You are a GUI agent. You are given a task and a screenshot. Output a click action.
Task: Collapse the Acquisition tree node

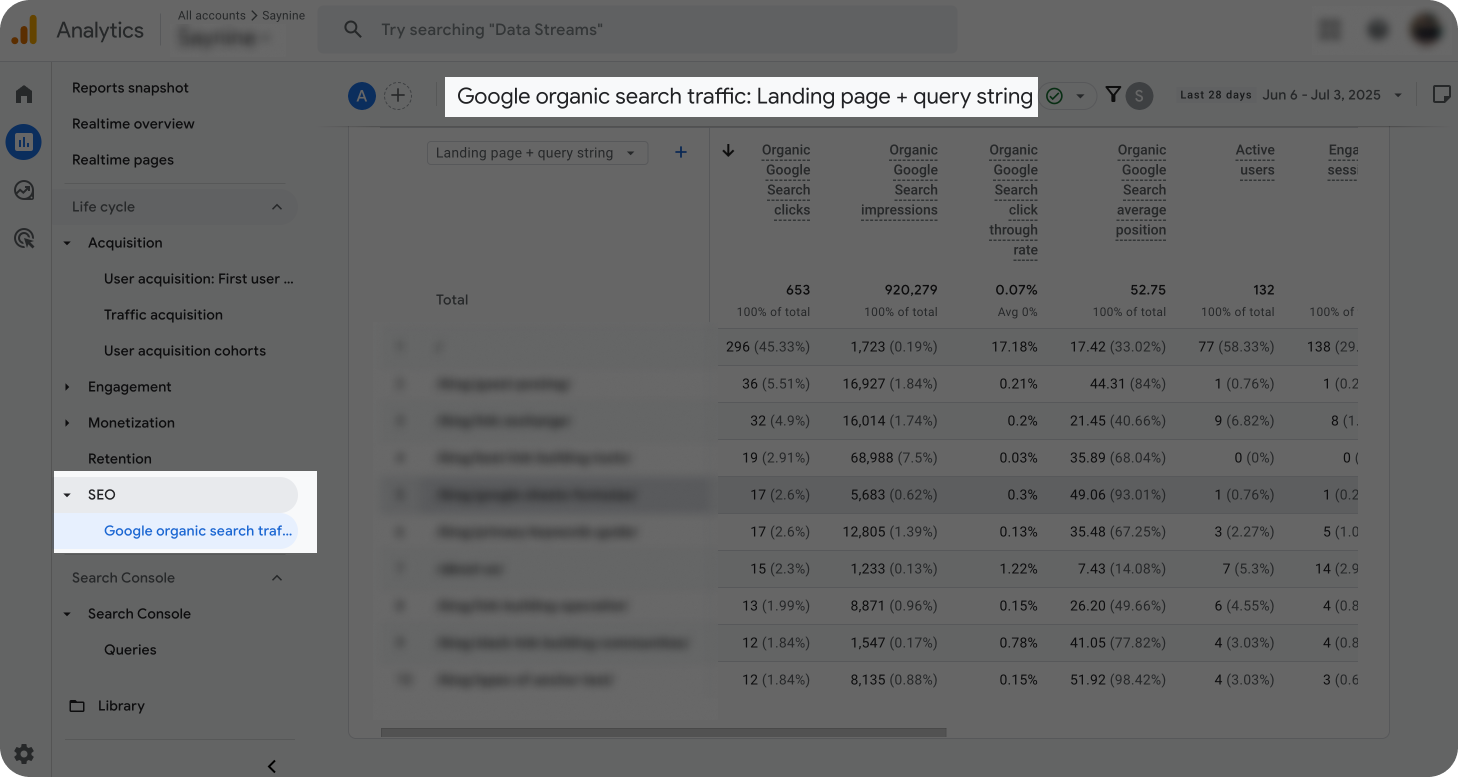67,243
